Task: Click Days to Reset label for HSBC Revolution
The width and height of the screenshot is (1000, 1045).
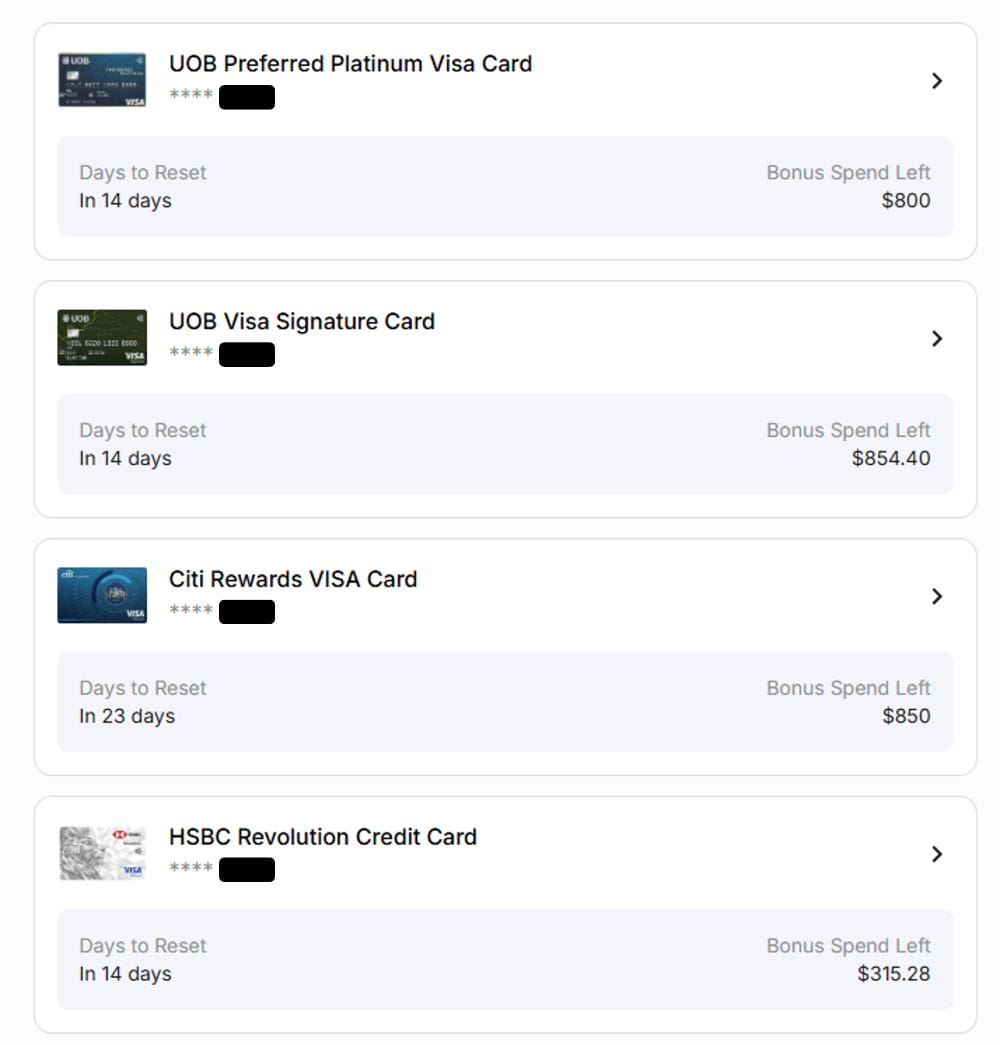Action: click(143, 946)
